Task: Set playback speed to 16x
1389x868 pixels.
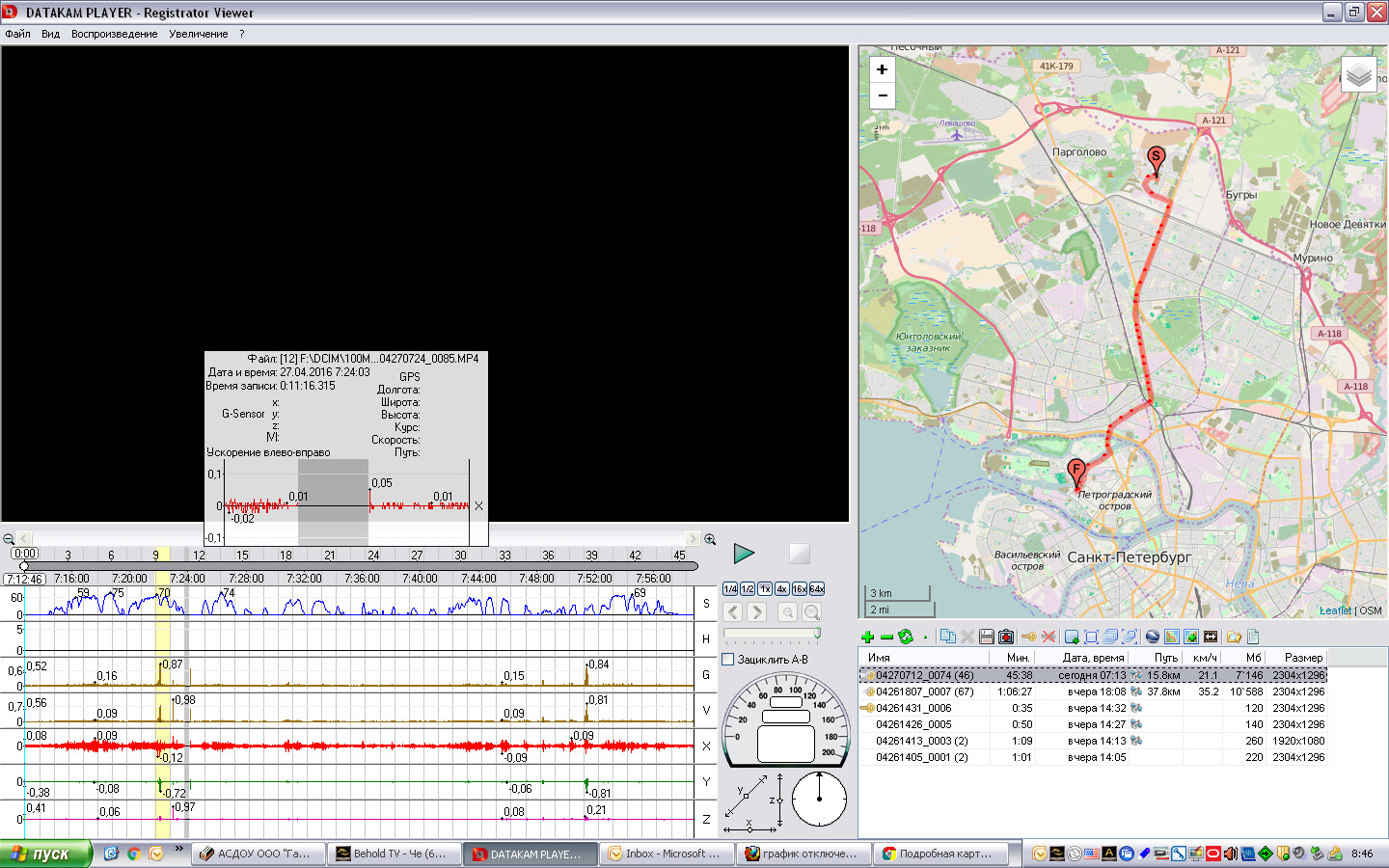Action: [x=799, y=588]
